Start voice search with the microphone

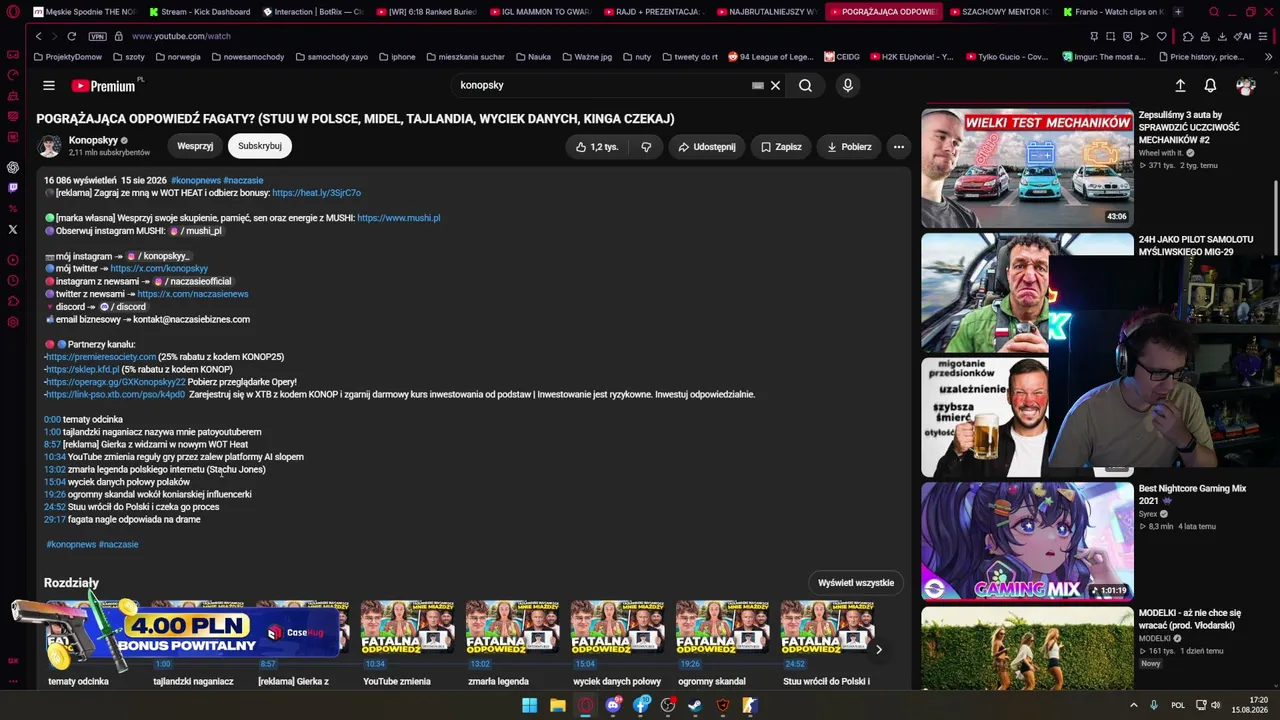pyautogui.click(x=847, y=86)
